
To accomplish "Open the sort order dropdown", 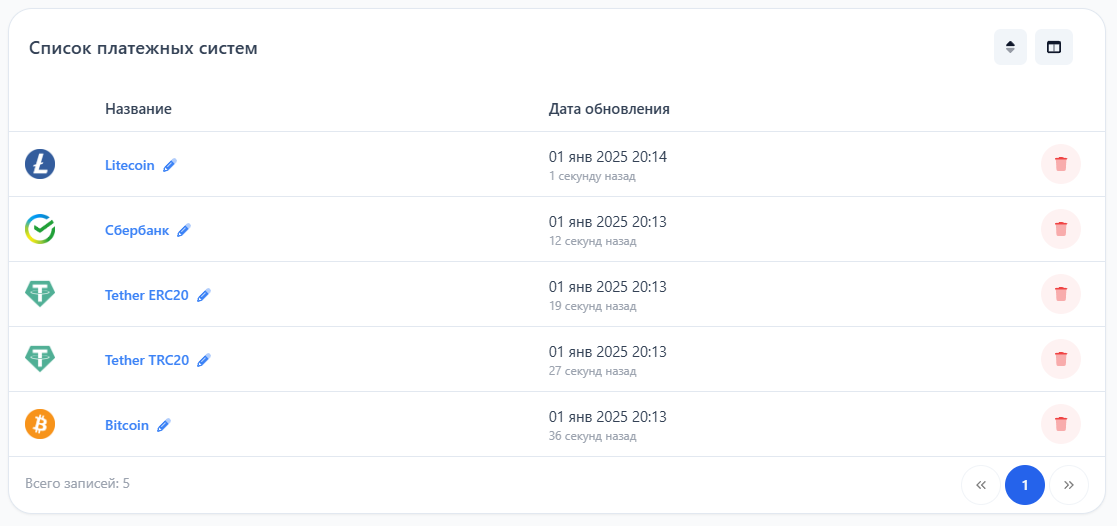I will click(x=1010, y=47).
